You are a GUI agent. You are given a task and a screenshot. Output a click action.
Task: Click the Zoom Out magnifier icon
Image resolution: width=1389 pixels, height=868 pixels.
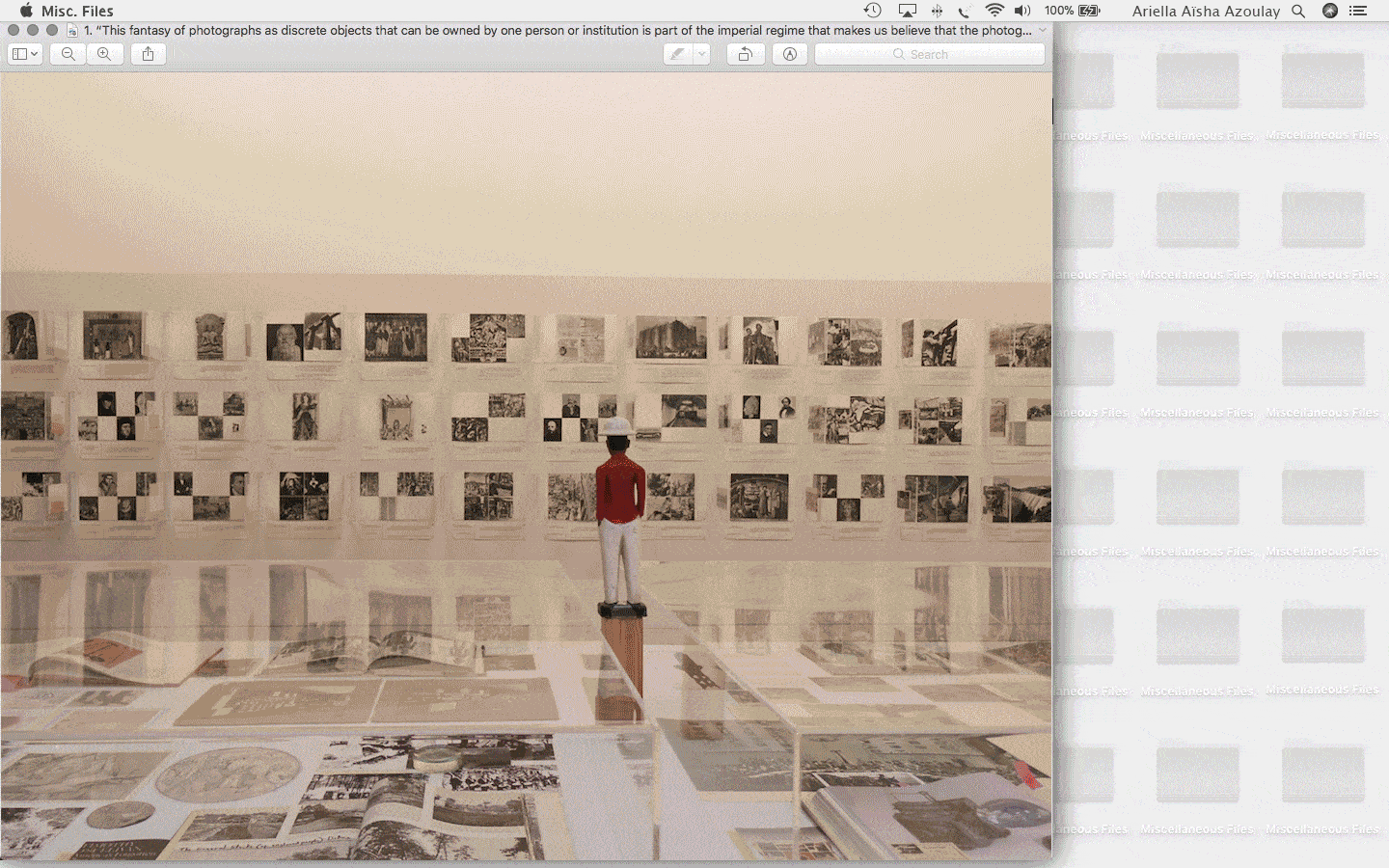pyautogui.click(x=68, y=54)
